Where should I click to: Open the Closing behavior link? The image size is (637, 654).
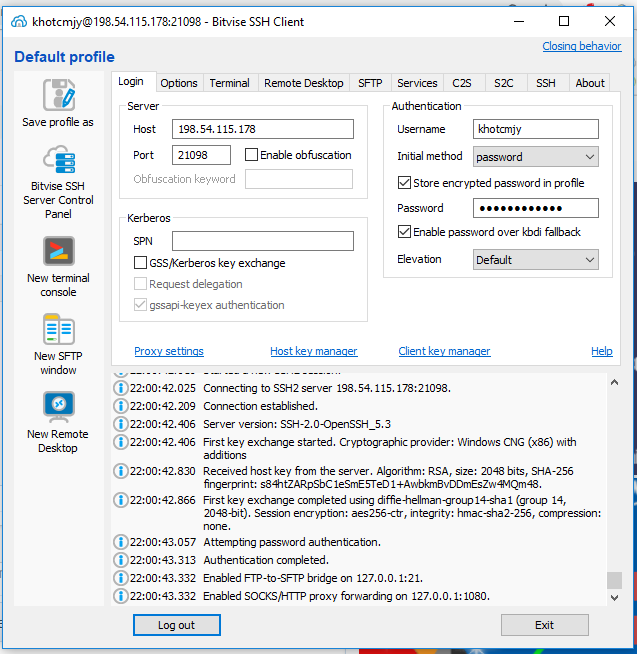pyautogui.click(x=582, y=46)
